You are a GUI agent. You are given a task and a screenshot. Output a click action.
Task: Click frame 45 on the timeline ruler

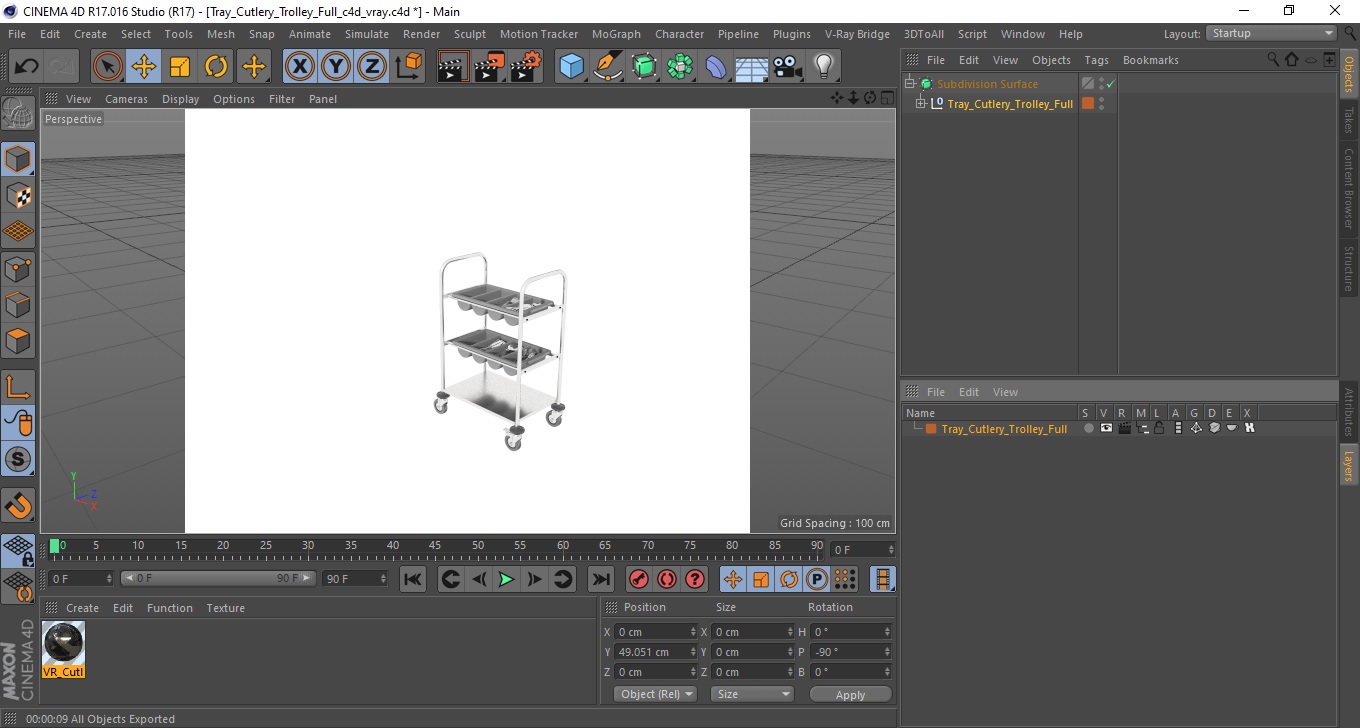pos(435,546)
